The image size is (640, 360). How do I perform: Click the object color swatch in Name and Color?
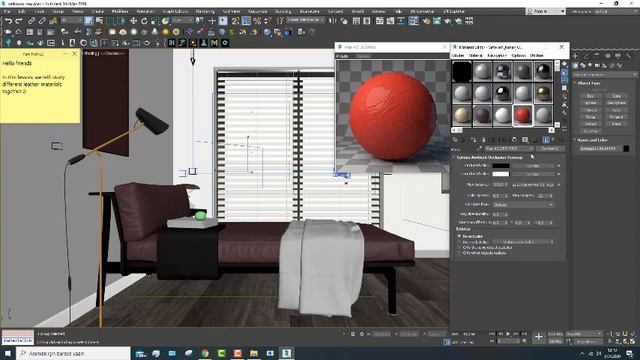(626, 149)
